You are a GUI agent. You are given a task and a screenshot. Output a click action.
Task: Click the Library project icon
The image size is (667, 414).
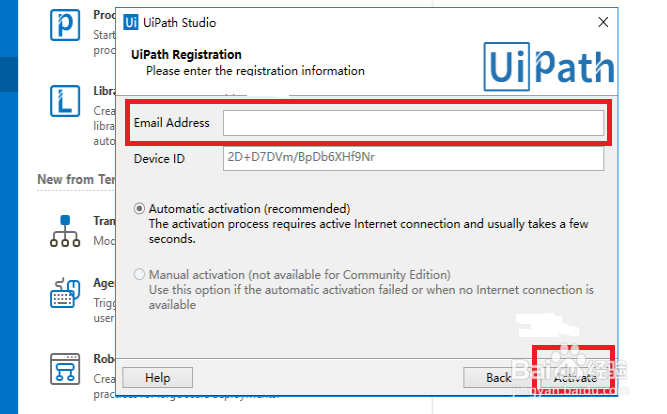point(65,100)
